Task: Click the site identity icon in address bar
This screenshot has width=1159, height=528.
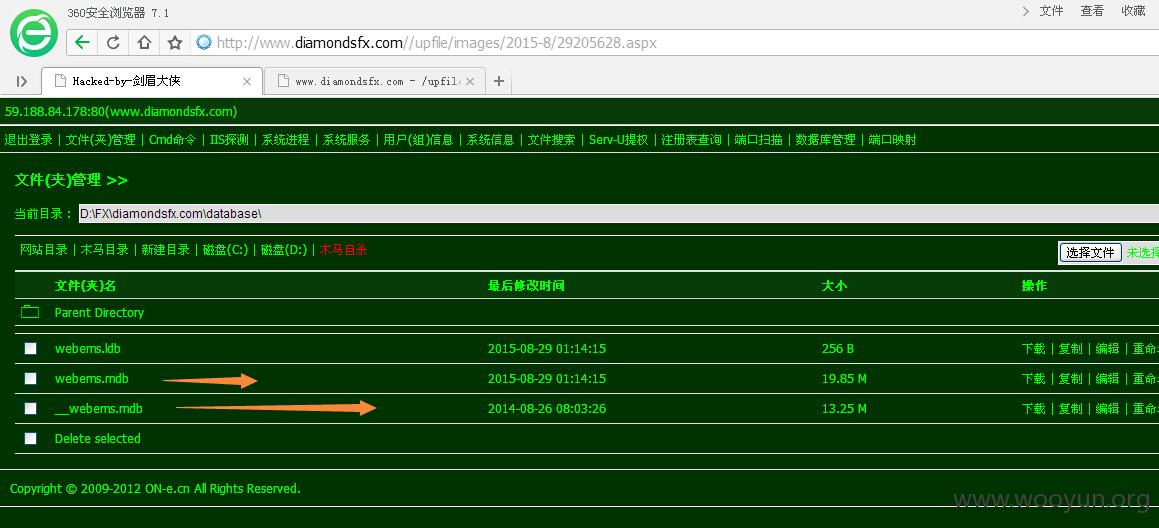Action: [204, 43]
